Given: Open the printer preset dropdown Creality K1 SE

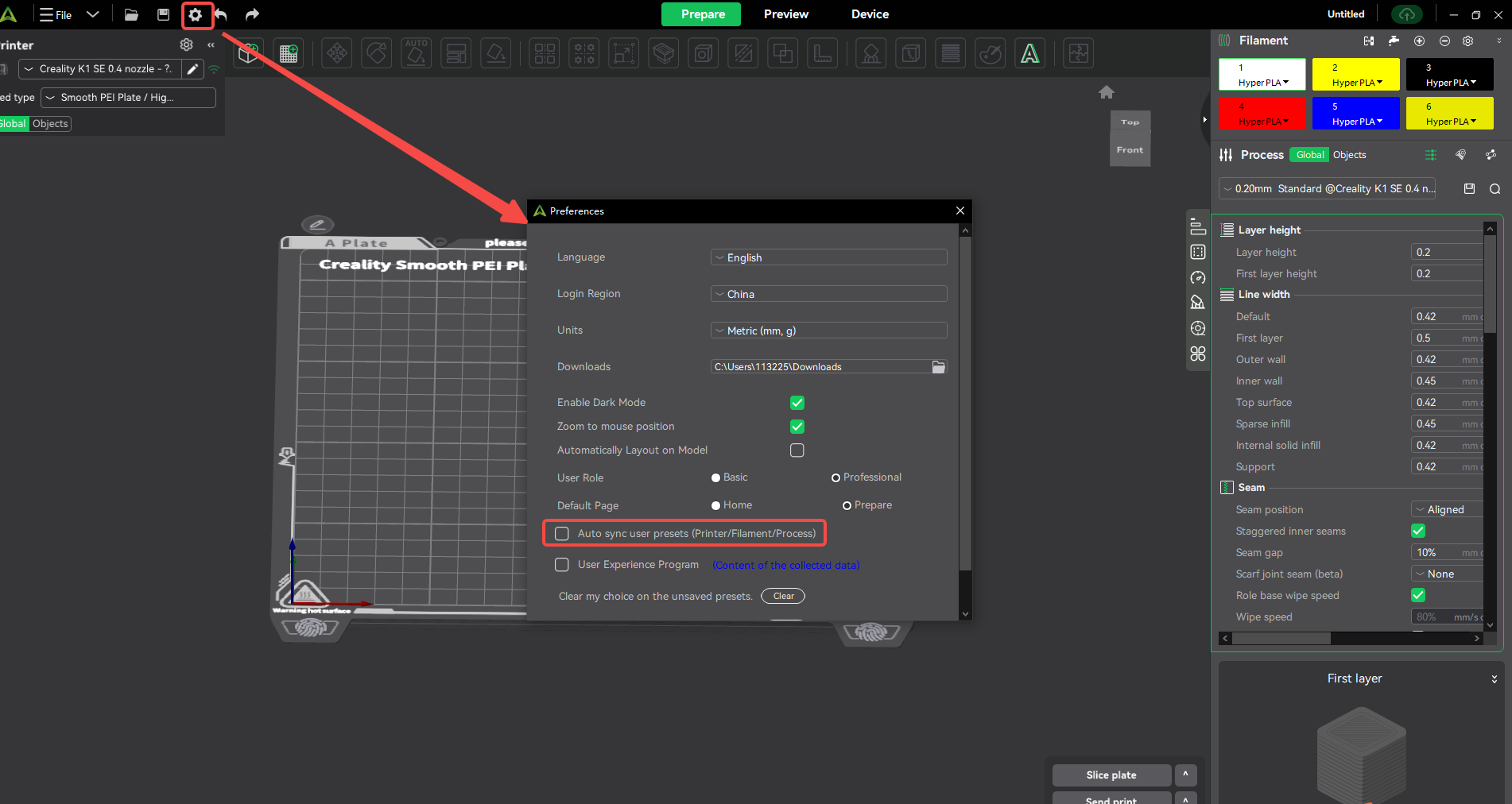Looking at the screenshot, I should [100, 69].
